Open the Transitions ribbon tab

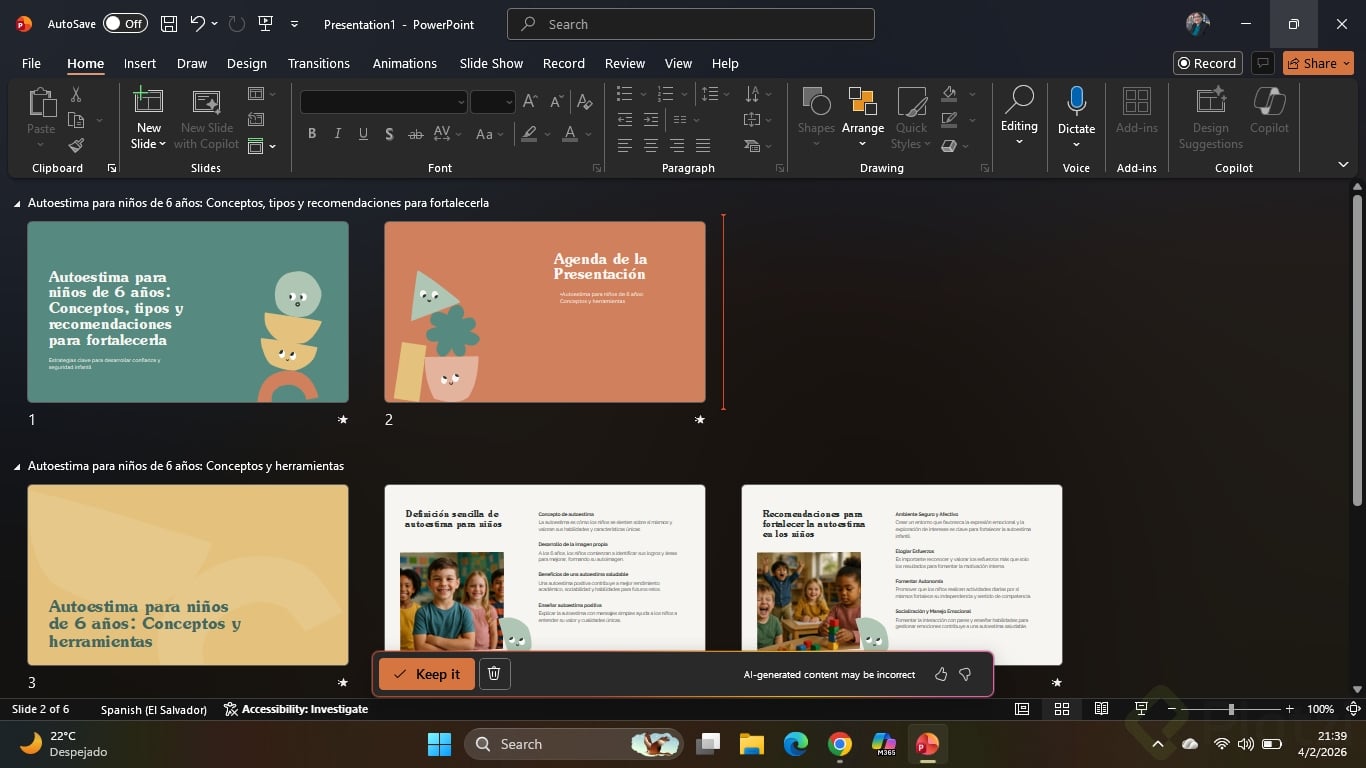[318, 63]
